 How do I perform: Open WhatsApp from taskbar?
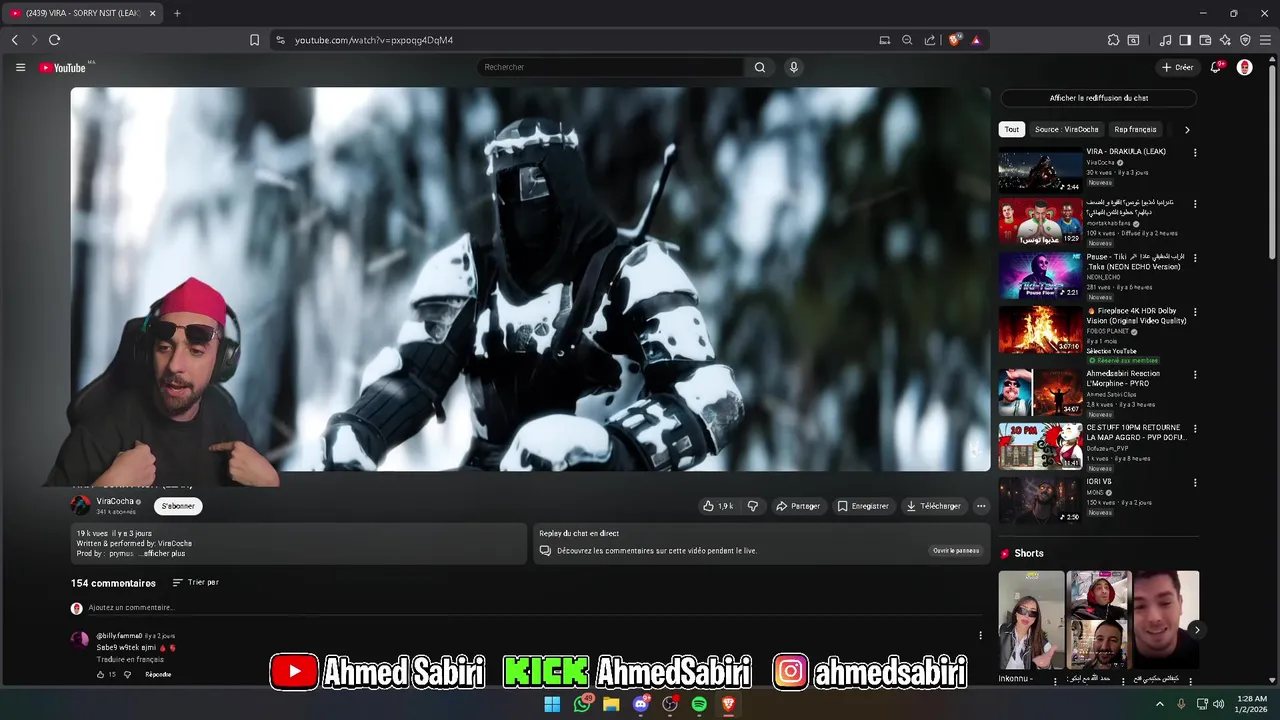(x=582, y=704)
